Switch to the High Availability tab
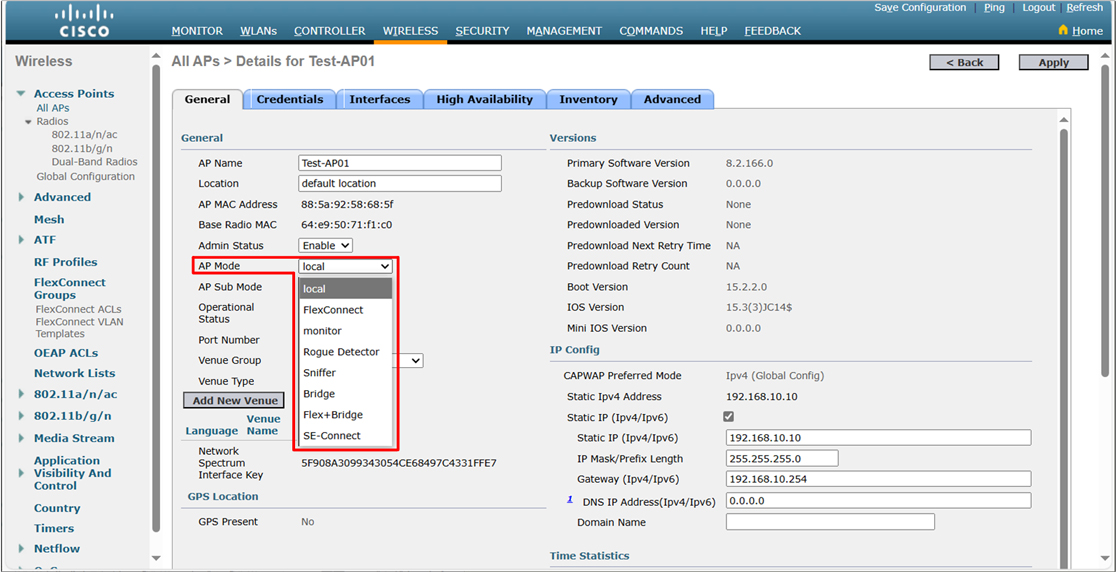 [x=485, y=100]
